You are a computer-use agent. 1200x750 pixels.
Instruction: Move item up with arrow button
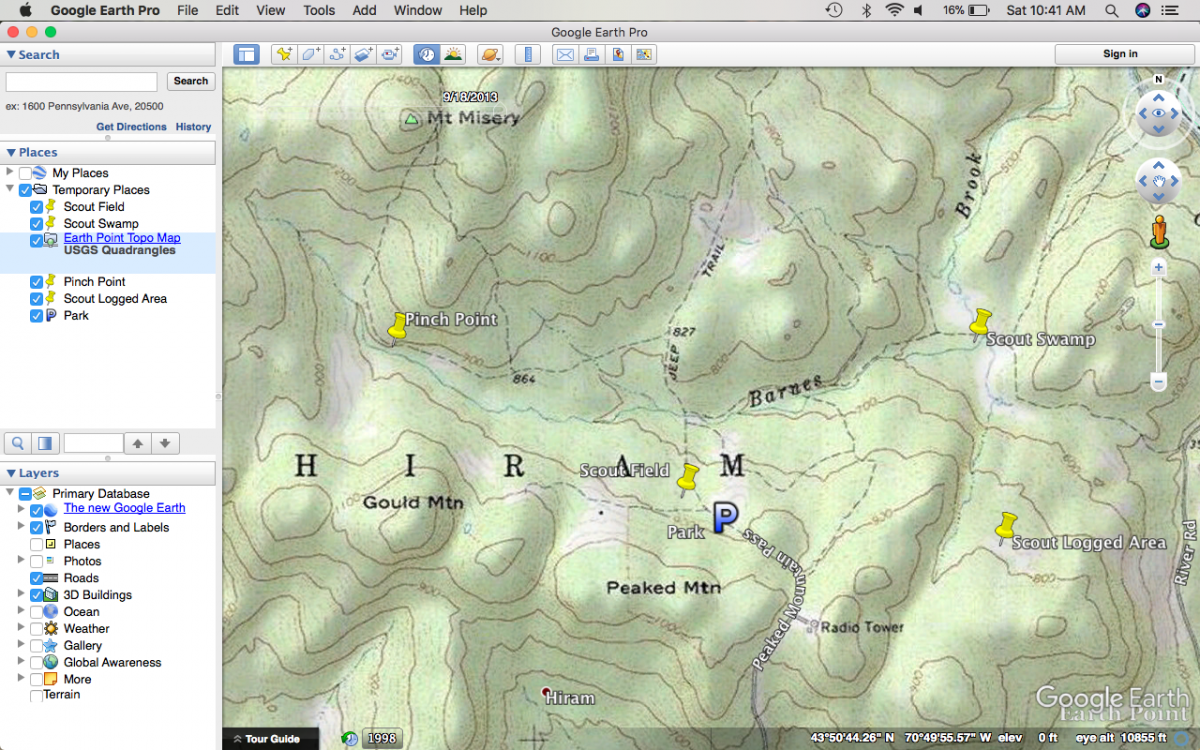point(139,442)
